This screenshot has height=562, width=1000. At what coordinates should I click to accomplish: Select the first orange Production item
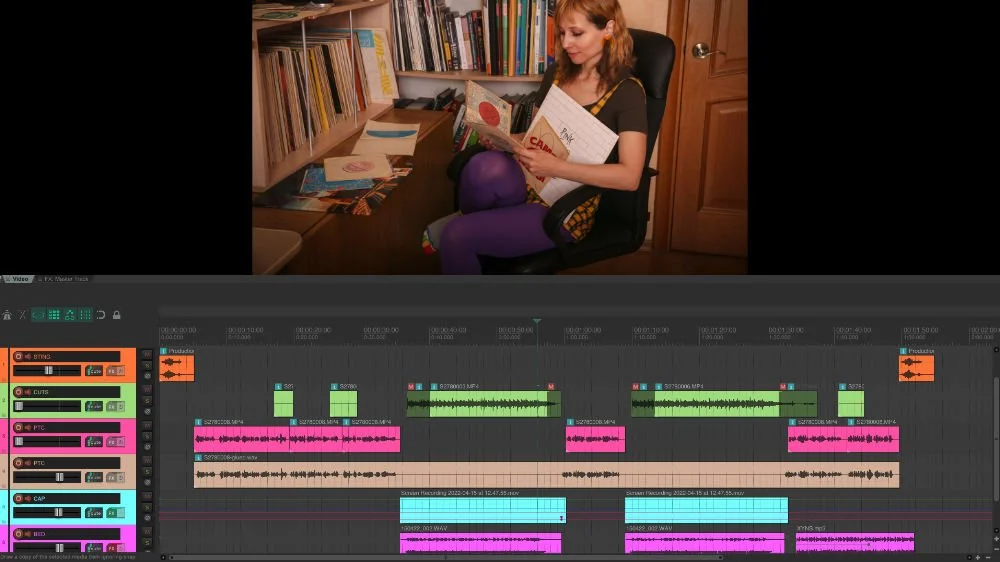(x=177, y=369)
